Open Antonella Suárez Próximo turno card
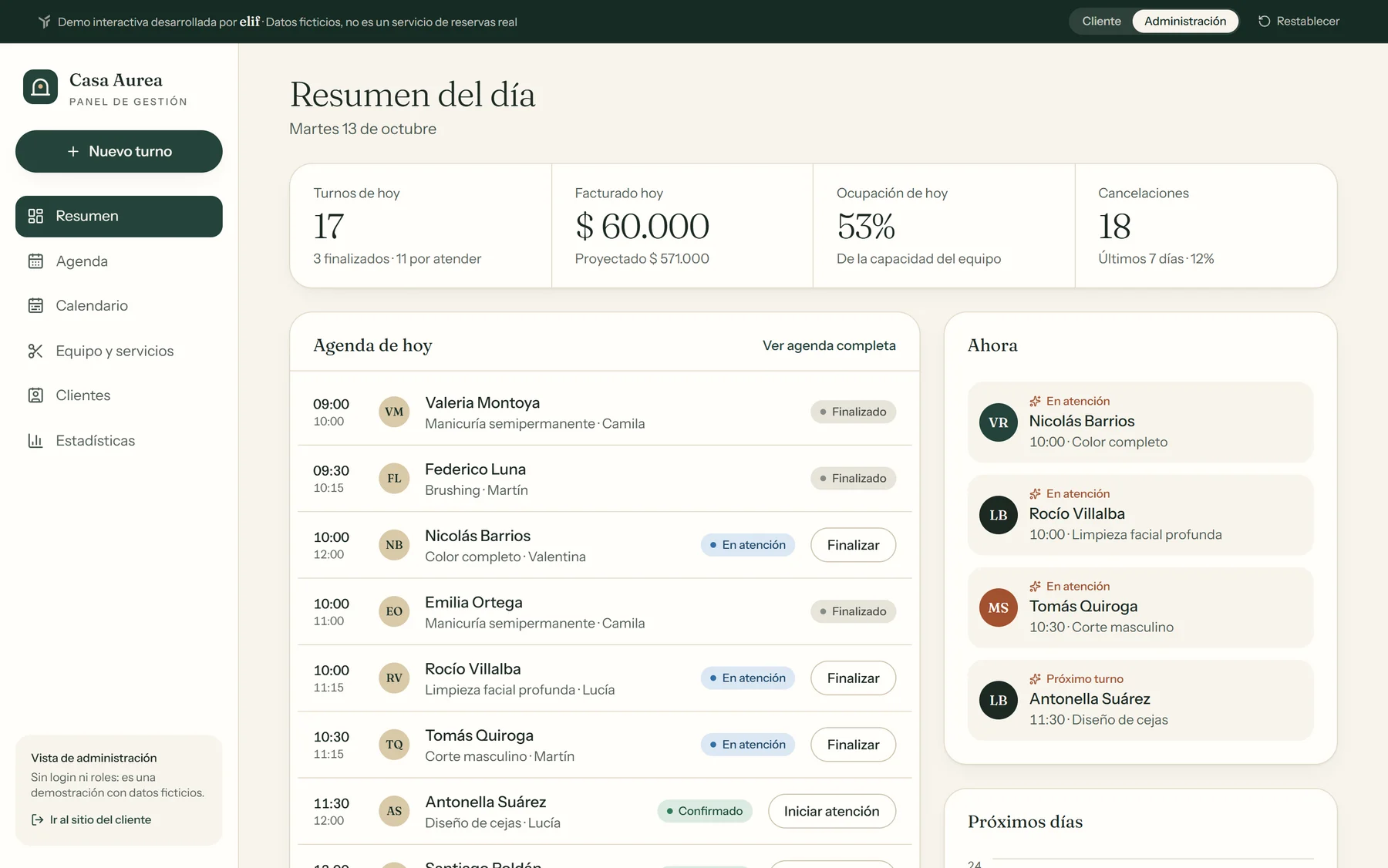This screenshot has width=1388, height=868. point(1140,700)
